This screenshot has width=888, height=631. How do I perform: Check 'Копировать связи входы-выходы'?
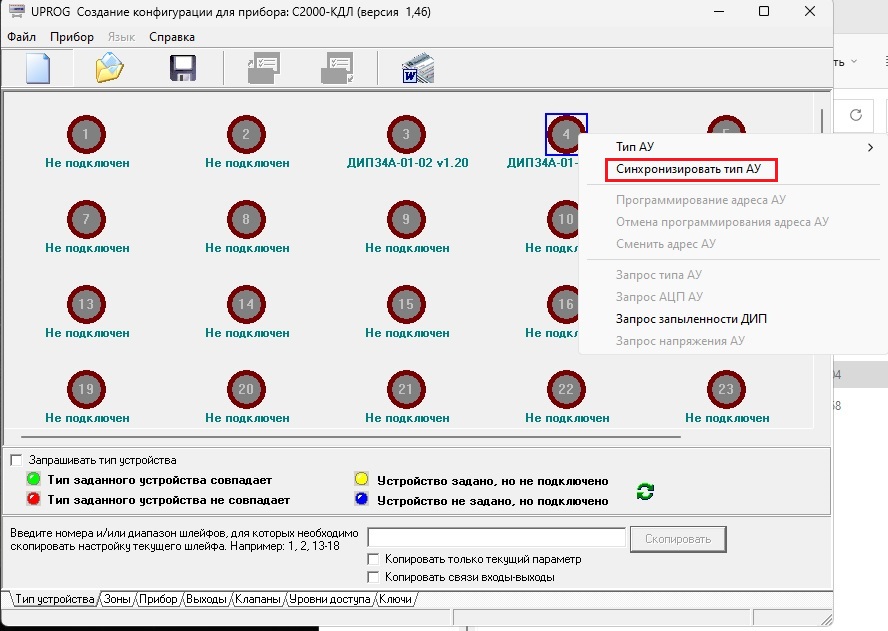(x=373, y=577)
